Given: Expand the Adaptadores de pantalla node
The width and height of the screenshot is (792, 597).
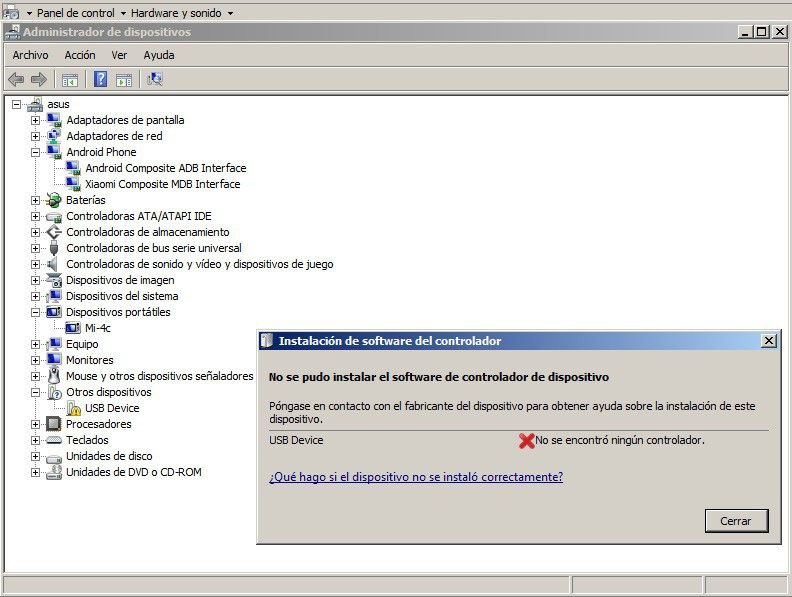Looking at the screenshot, I should (35, 120).
